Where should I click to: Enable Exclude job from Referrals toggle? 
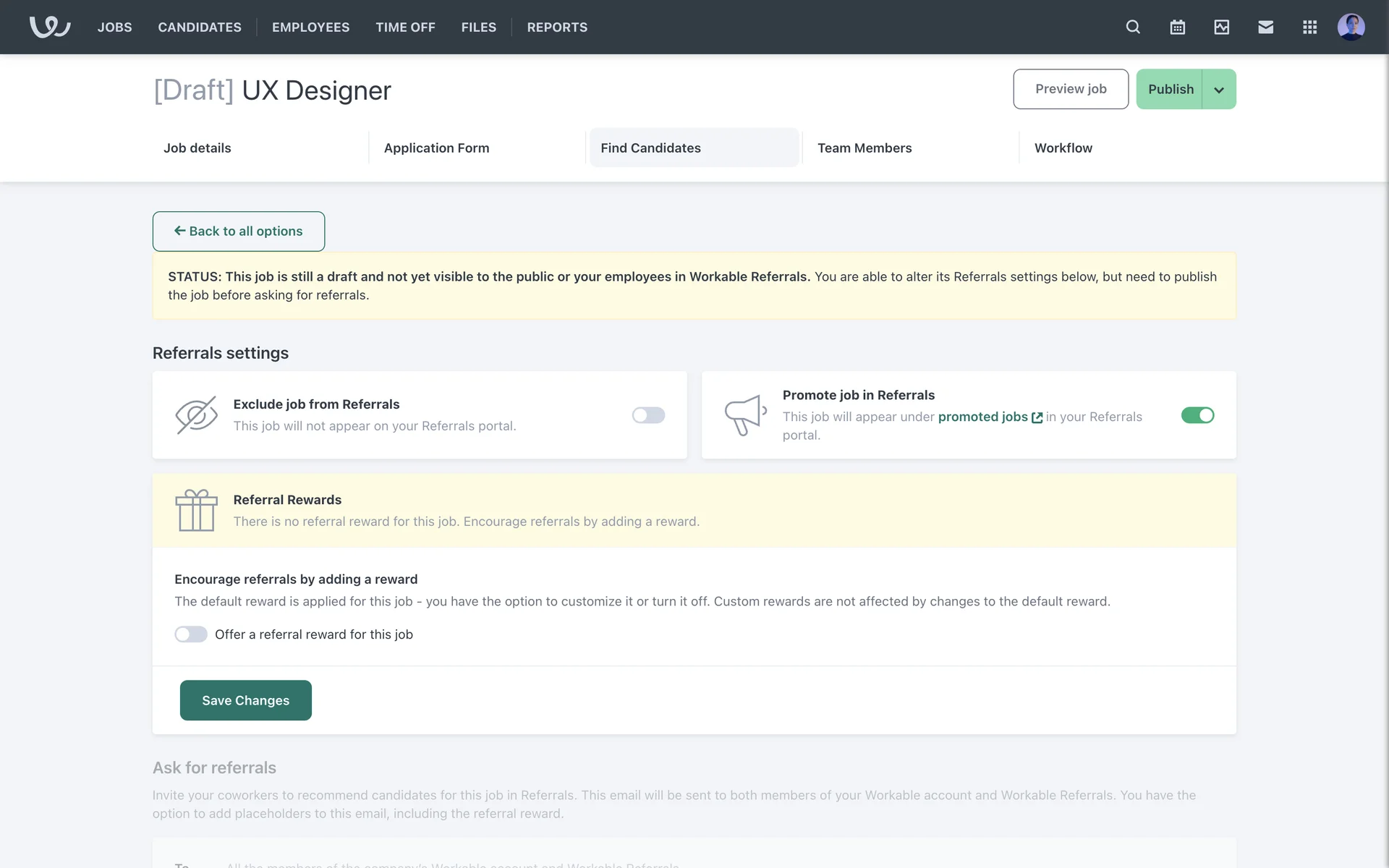point(648,415)
